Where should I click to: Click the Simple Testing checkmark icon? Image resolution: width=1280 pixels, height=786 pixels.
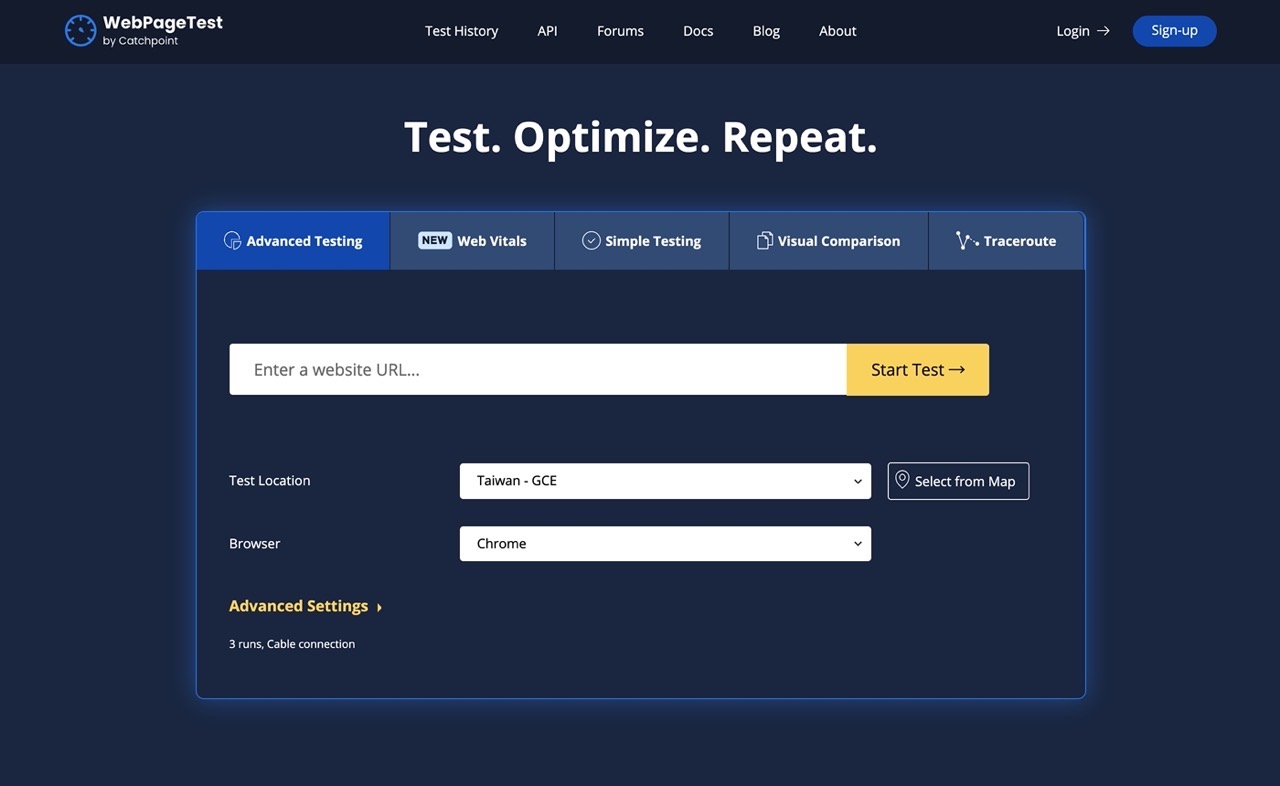click(x=591, y=240)
